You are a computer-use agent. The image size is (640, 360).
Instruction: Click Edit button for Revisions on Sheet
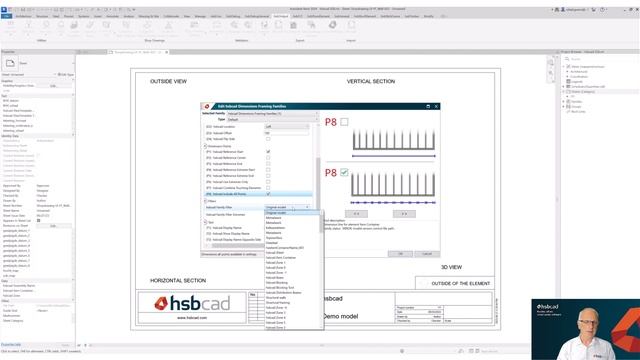53,226
